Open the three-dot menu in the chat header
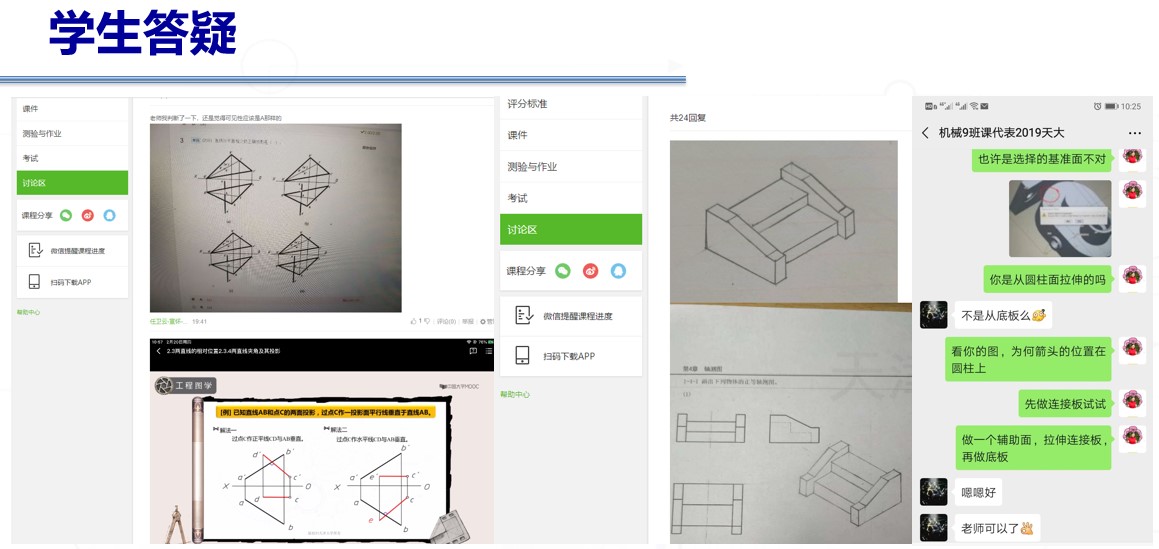This screenshot has height=549, width=1159. pyautogui.click(x=1134, y=133)
